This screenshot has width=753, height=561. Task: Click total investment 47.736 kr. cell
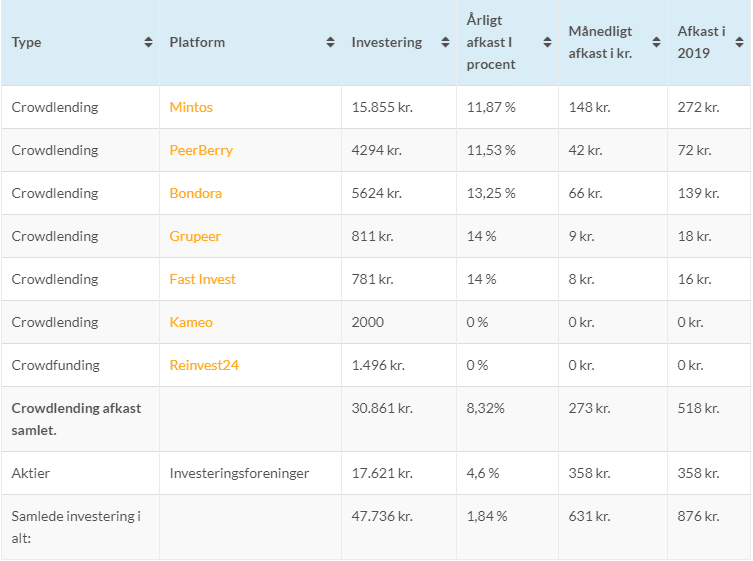(x=382, y=516)
